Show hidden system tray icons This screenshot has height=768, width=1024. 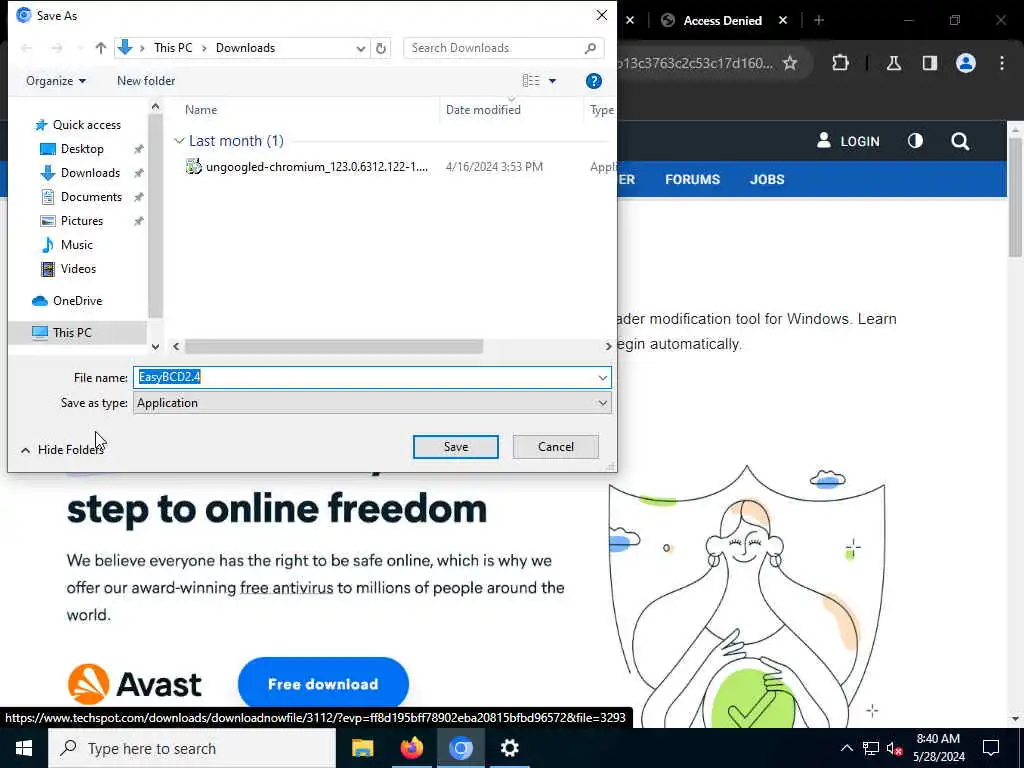point(846,748)
